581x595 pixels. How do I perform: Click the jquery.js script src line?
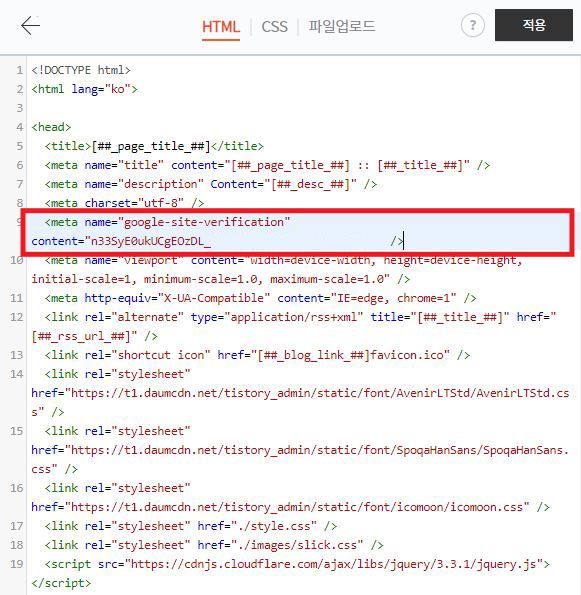pos(297,564)
